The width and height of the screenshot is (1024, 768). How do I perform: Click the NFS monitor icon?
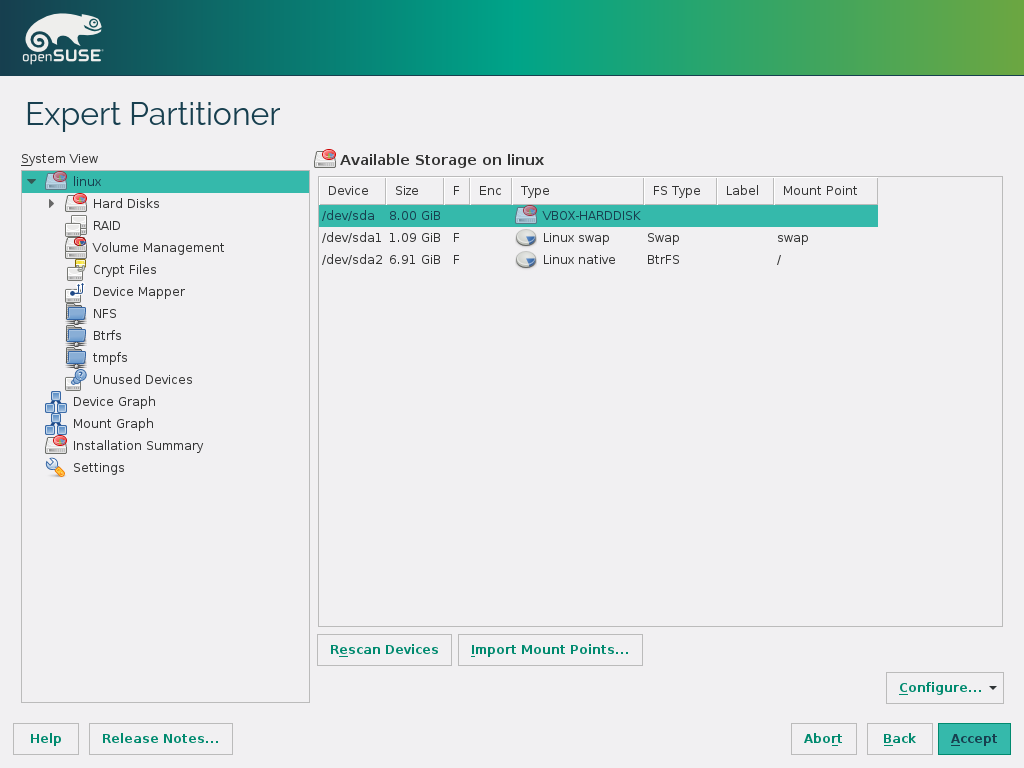click(x=76, y=314)
